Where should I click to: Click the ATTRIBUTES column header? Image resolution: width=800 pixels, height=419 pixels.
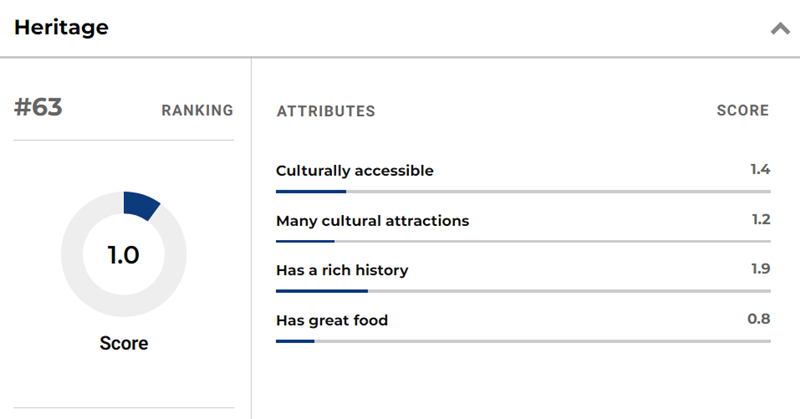coord(326,111)
